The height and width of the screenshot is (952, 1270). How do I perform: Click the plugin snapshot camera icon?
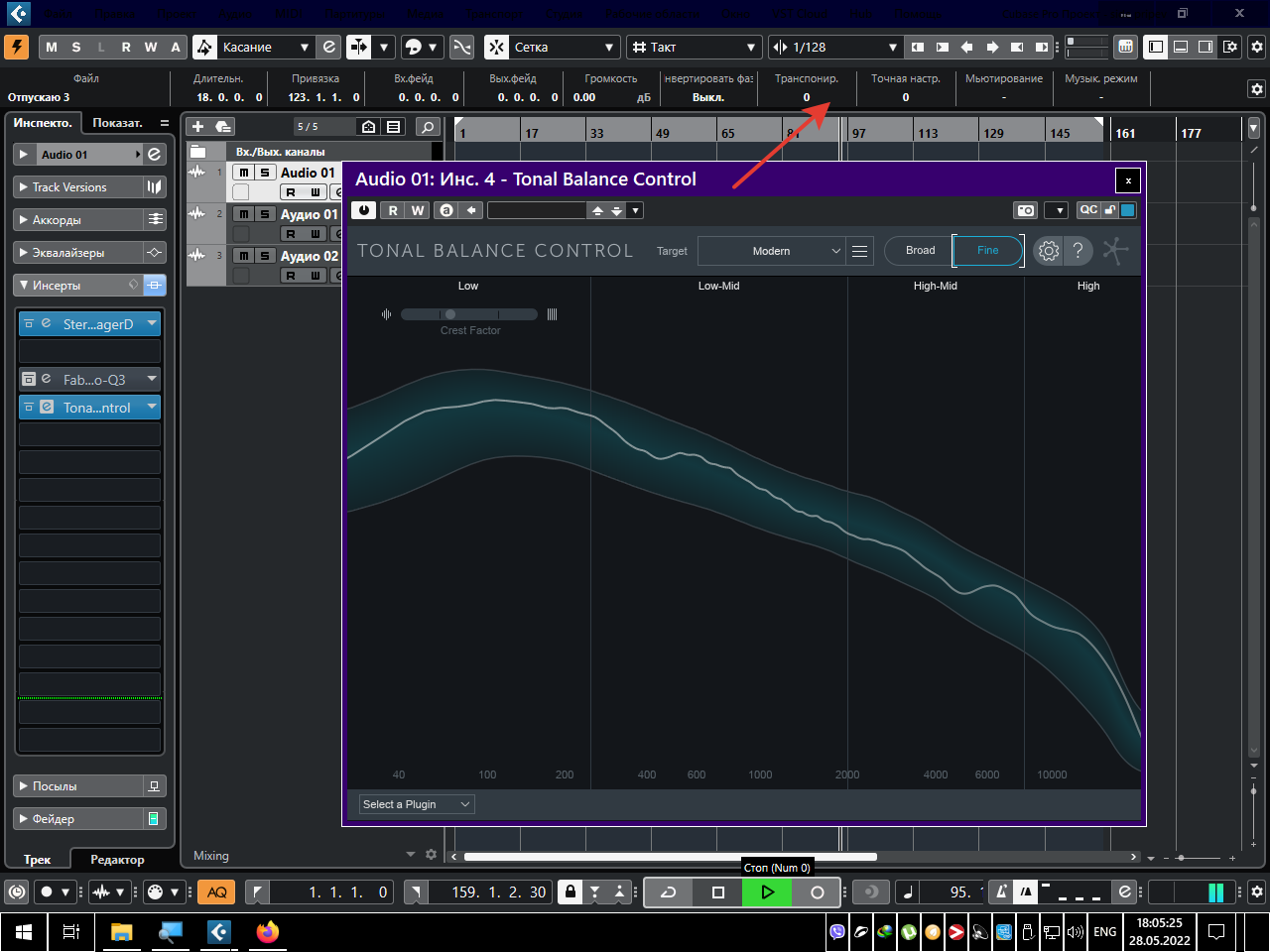tap(1026, 210)
